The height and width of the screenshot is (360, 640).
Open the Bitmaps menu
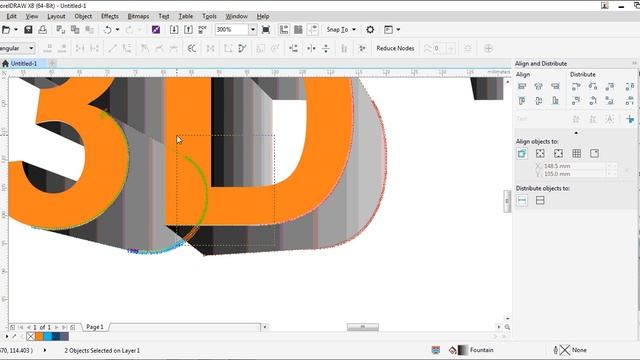point(138,16)
